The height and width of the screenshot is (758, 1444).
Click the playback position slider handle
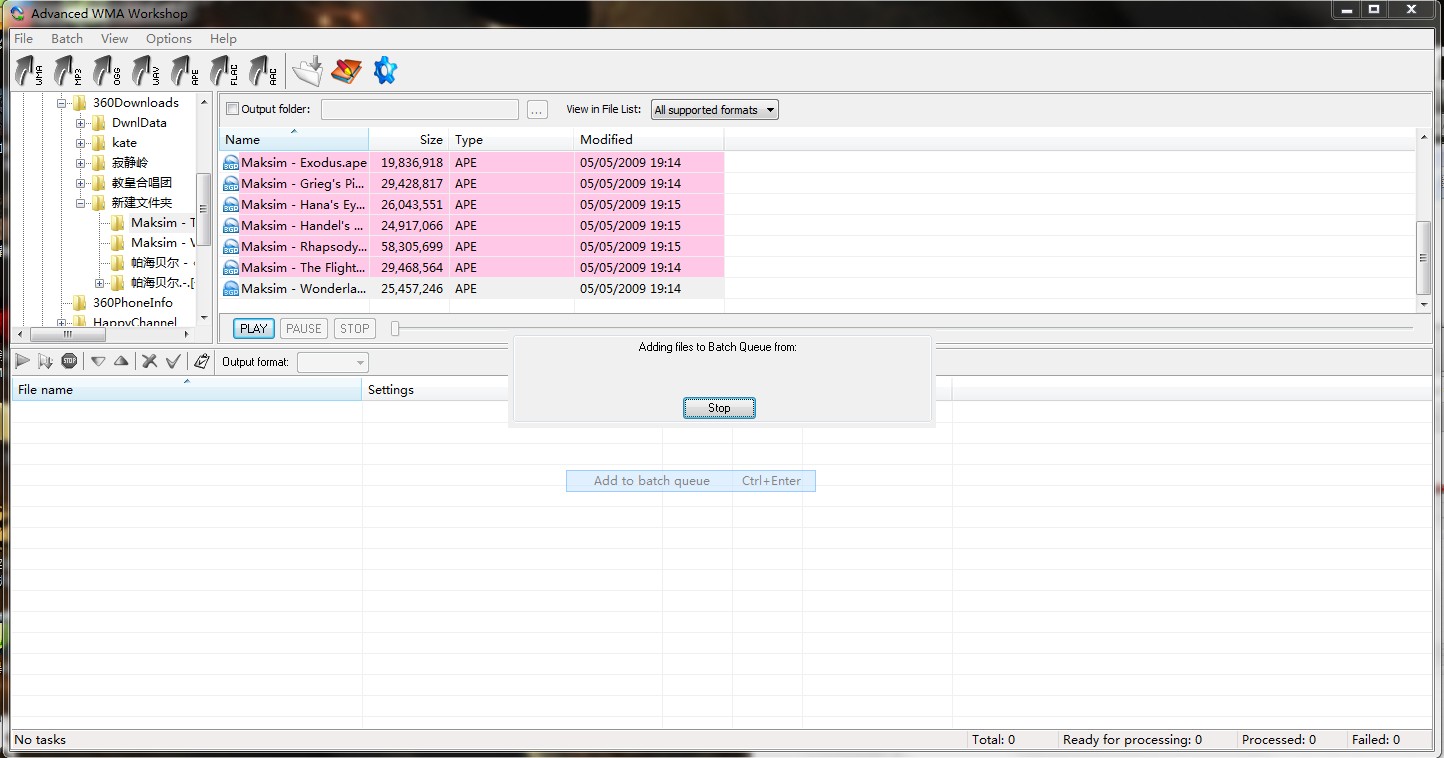point(395,328)
